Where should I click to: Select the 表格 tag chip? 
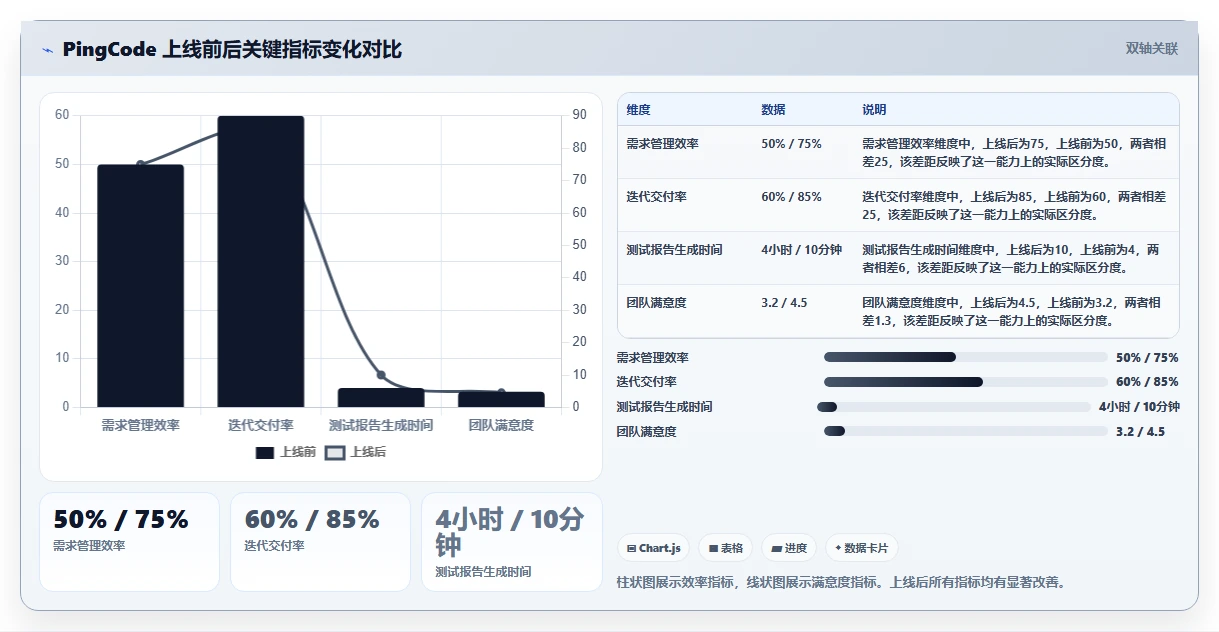(x=725, y=548)
